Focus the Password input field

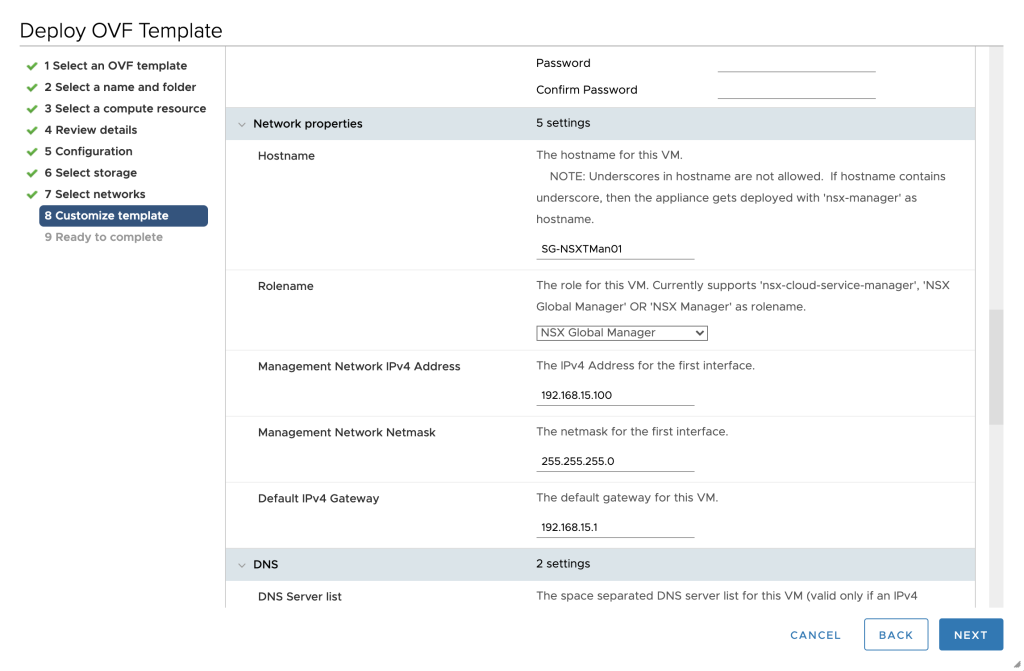[797, 63]
